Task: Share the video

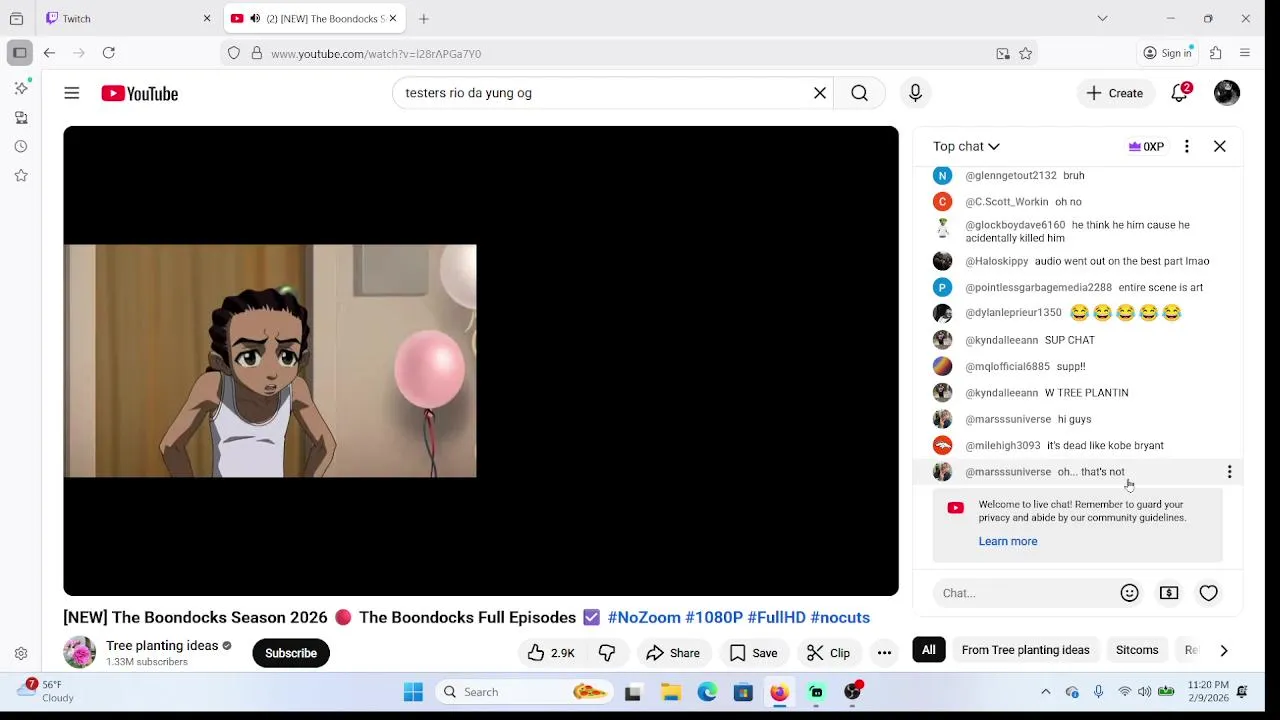Action: (x=673, y=653)
